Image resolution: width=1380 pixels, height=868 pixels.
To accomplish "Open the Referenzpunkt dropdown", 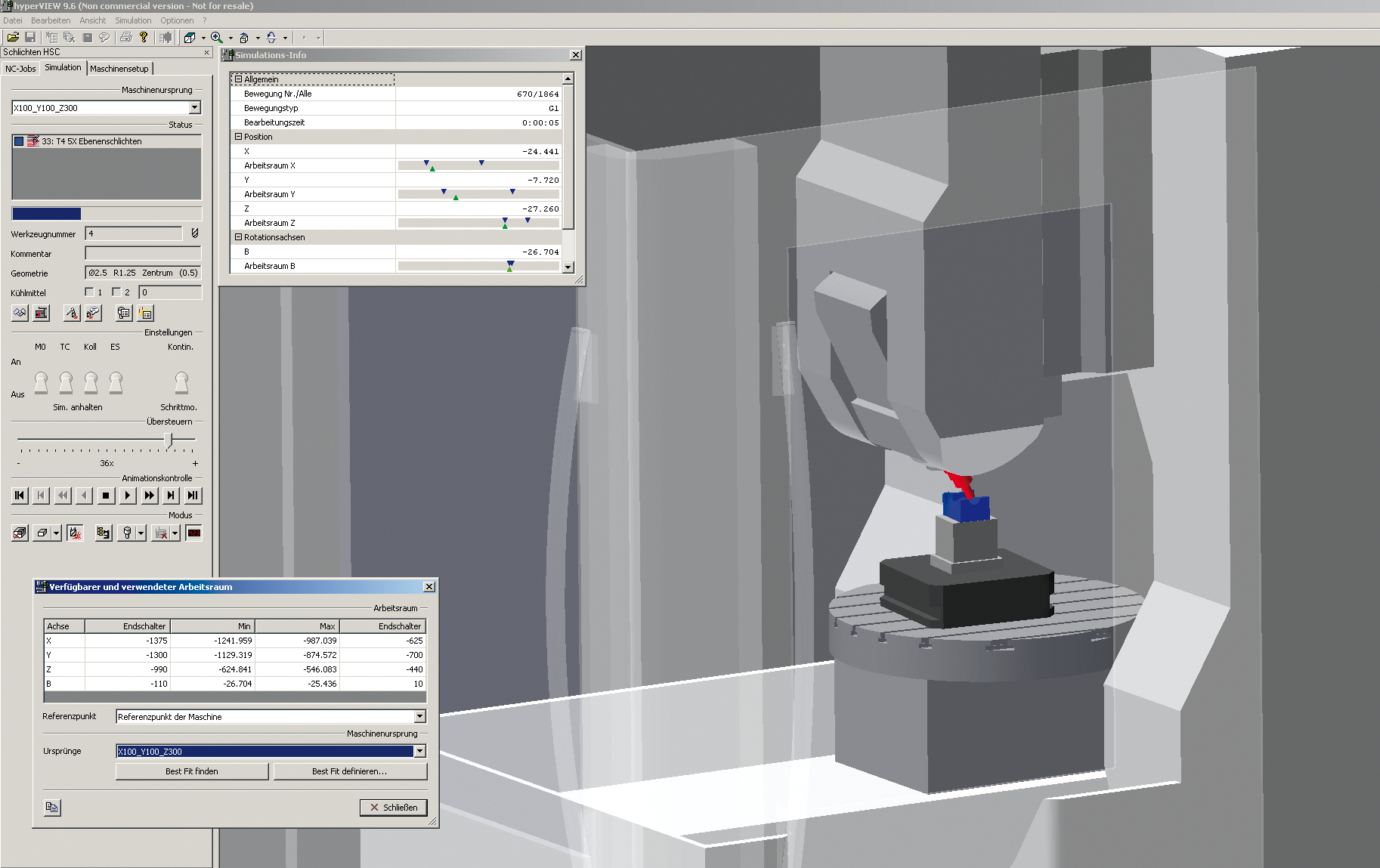I will pyautogui.click(x=420, y=717).
